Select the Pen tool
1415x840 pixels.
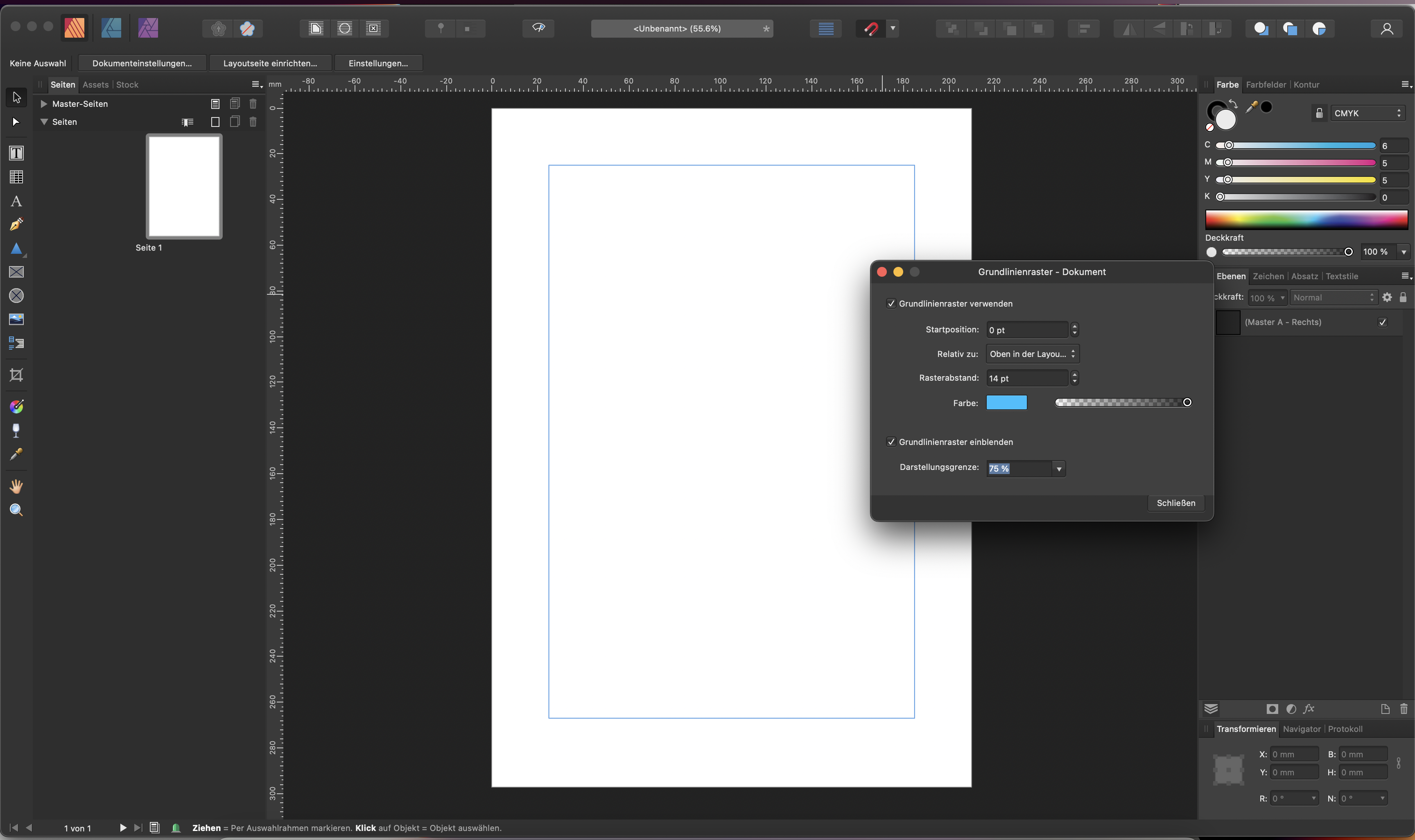click(x=16, y=225)
